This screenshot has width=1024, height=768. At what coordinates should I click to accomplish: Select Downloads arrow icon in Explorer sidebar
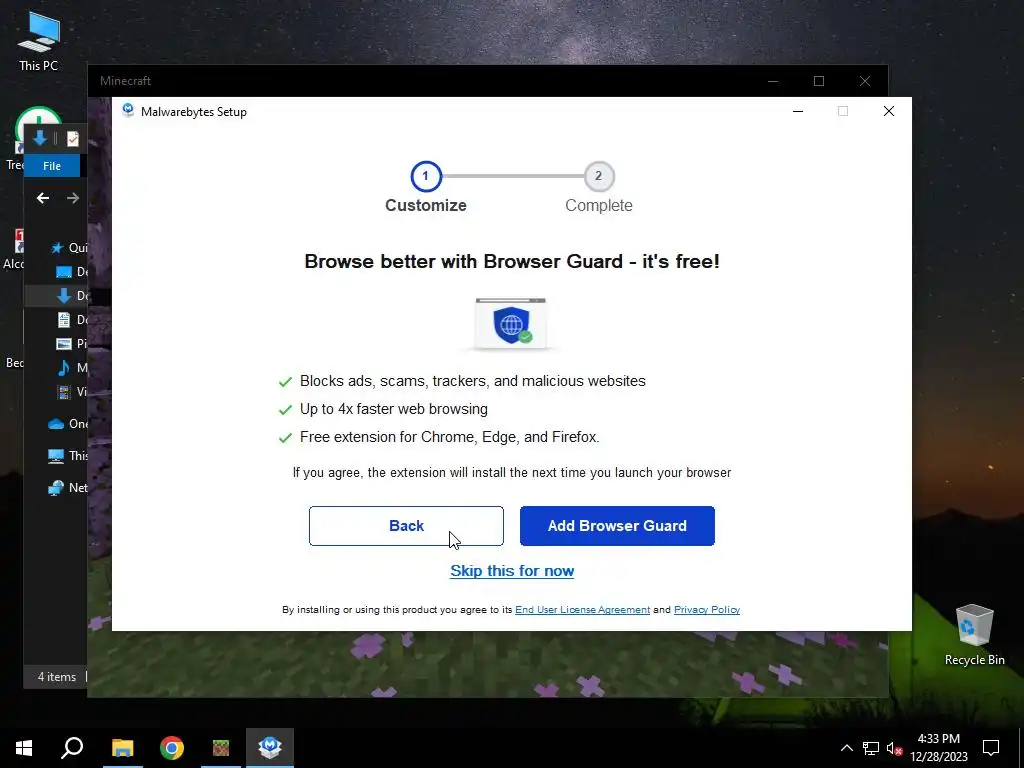(64, 296)
